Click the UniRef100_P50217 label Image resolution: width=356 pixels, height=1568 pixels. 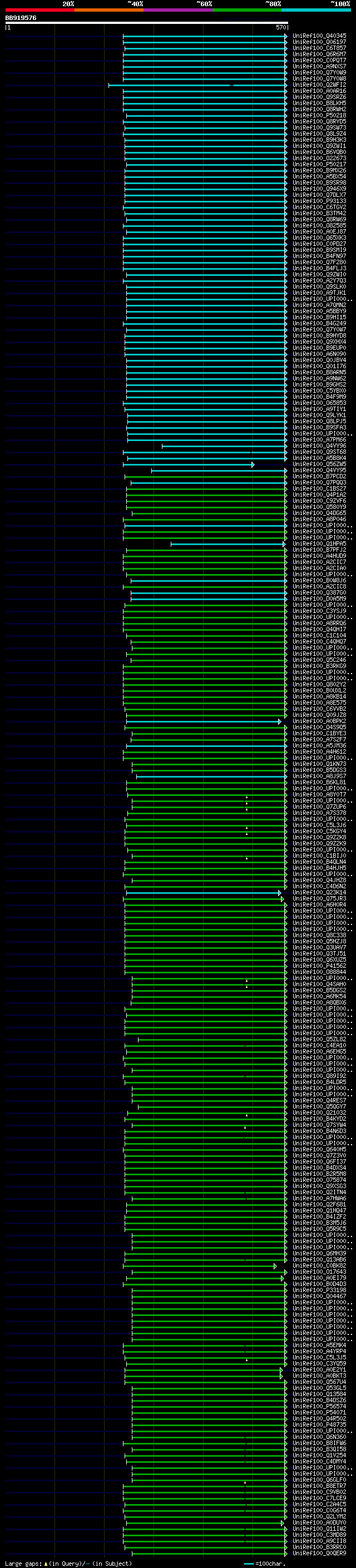coord(319,164)
